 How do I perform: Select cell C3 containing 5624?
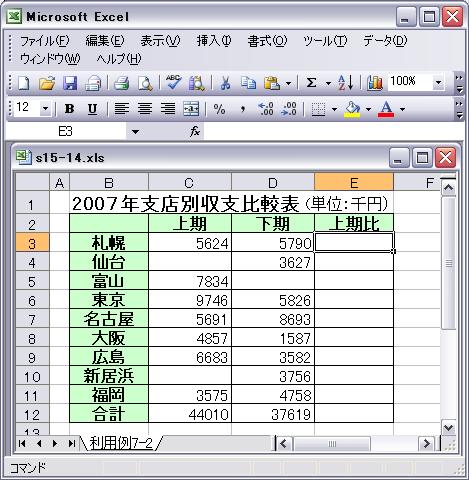[x=190, y=242]
